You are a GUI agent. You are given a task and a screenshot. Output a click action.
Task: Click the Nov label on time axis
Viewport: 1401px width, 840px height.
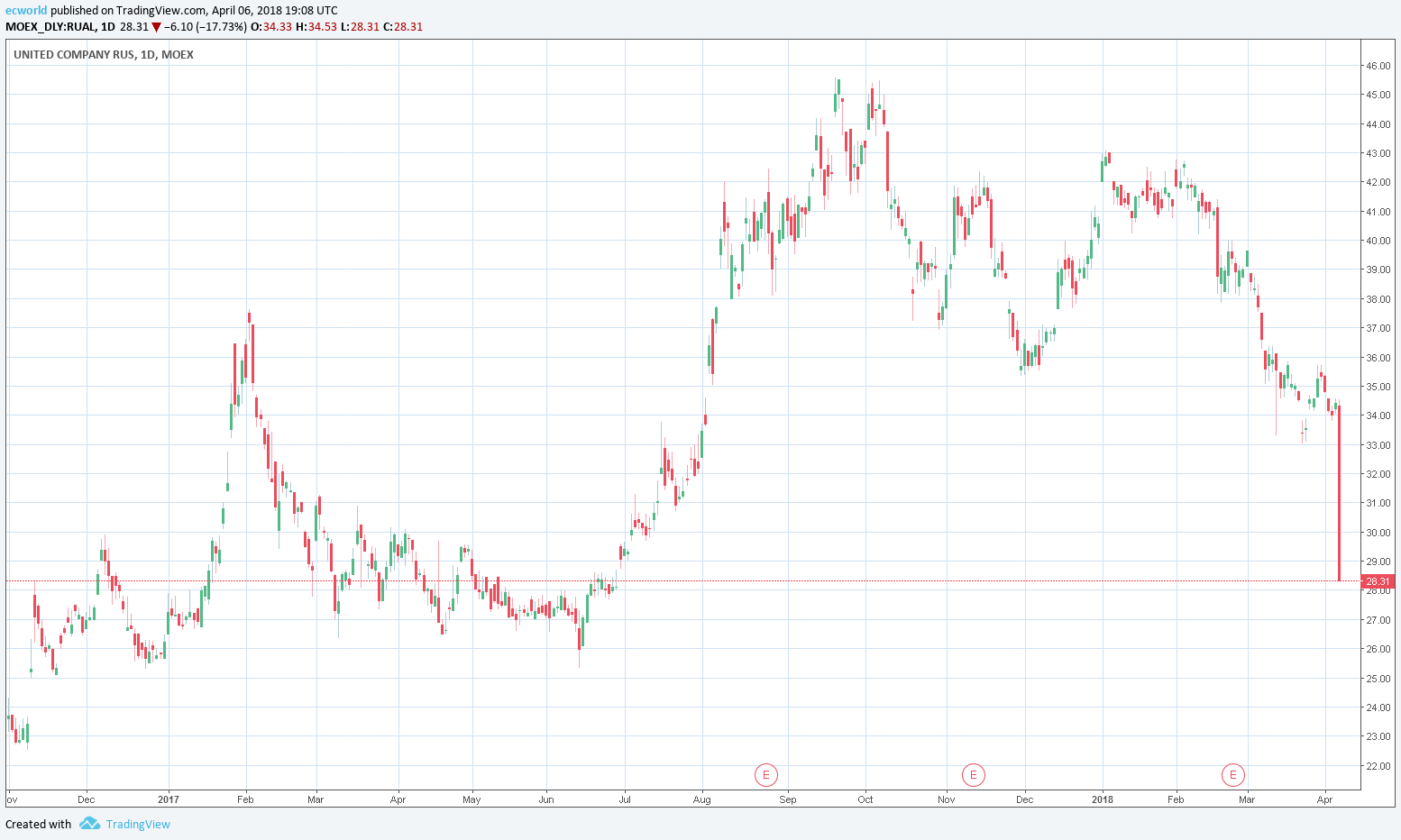coord(947,799)
